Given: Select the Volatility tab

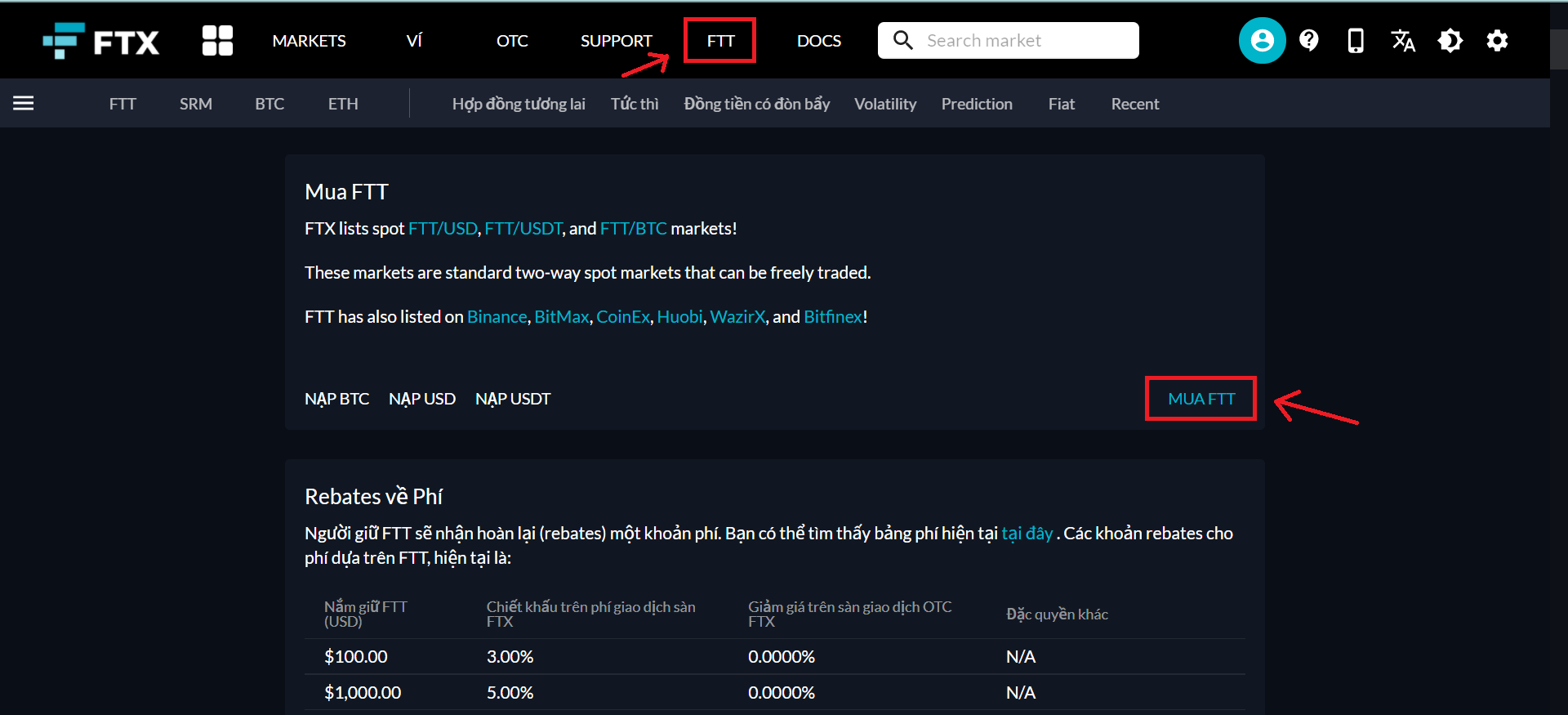Looking at the screenshot, I should coord(885,104).
